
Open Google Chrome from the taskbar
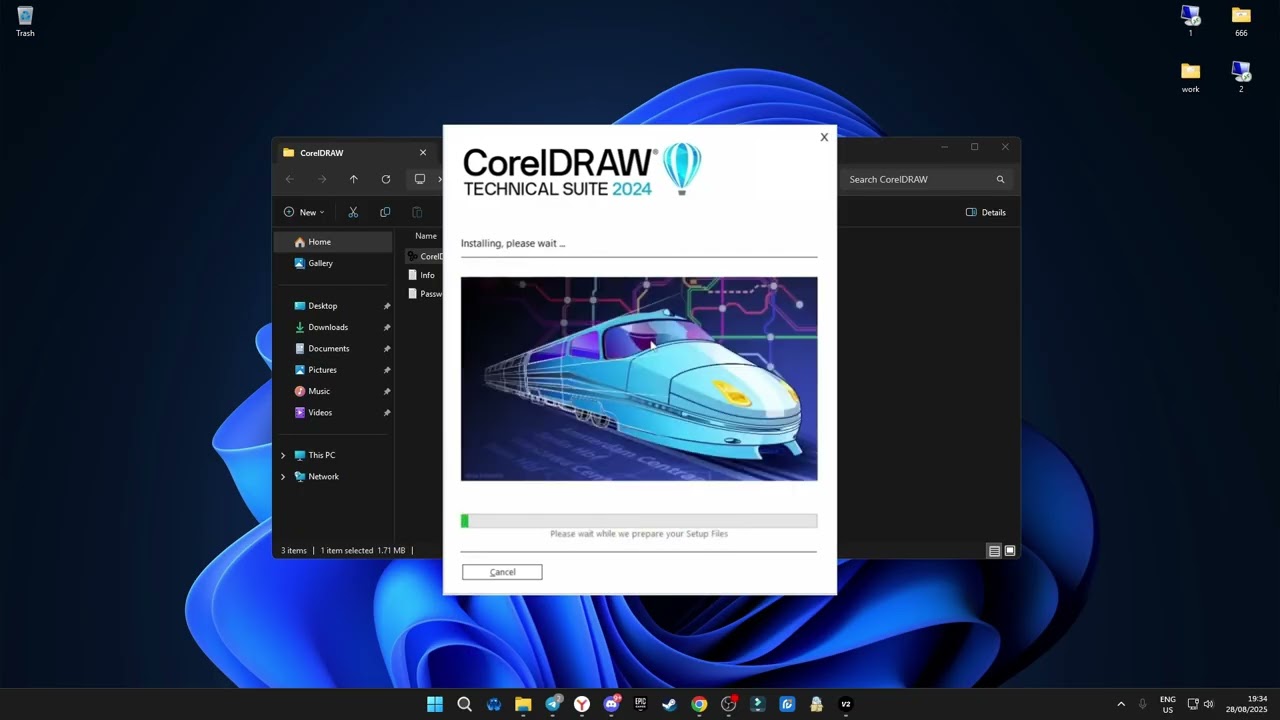point(699,704)
